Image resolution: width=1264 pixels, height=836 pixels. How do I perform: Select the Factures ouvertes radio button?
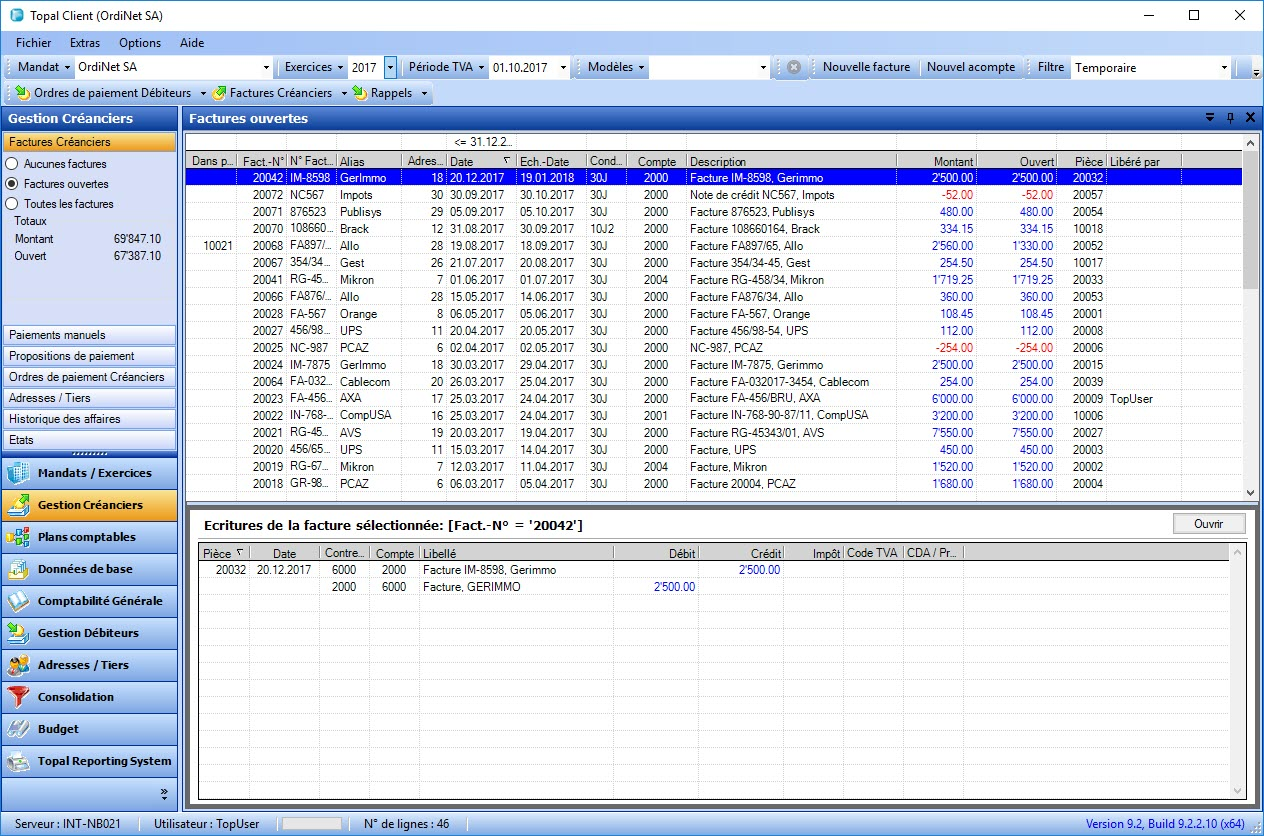(12, 184)
